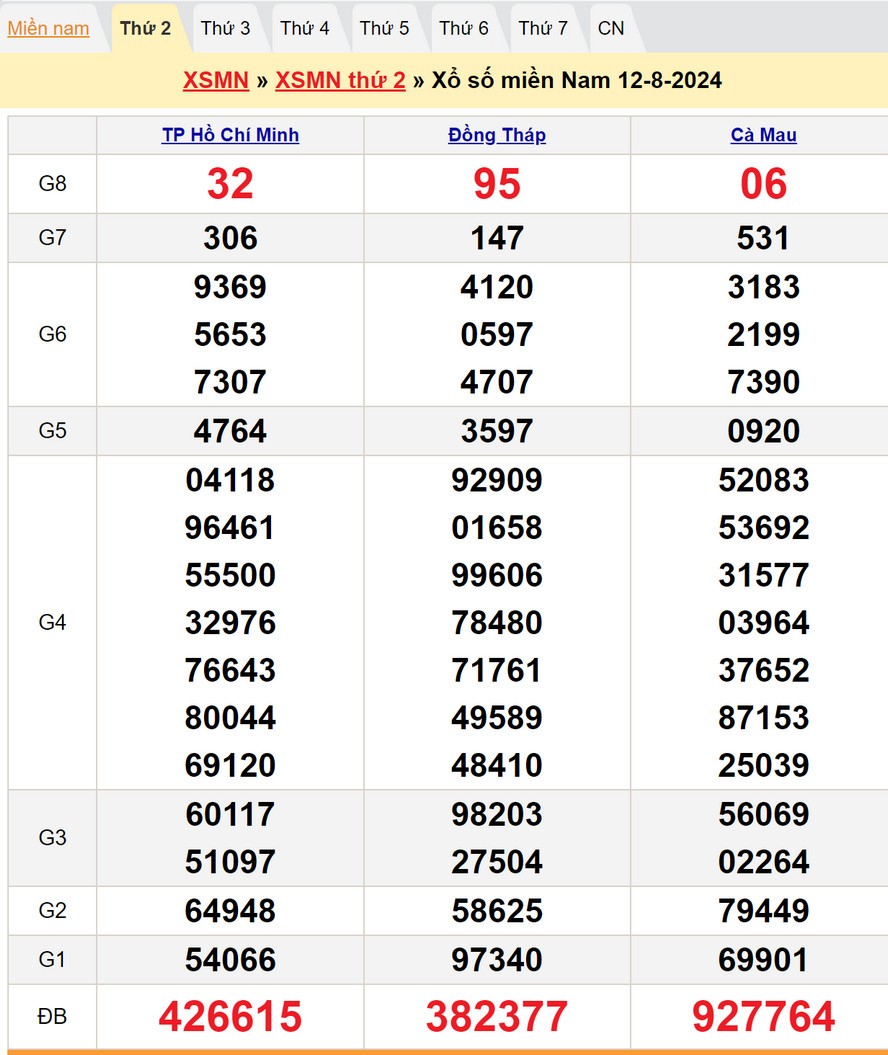Select the Thứ 6 tab
888x1055 pixels.
[464, 28]
